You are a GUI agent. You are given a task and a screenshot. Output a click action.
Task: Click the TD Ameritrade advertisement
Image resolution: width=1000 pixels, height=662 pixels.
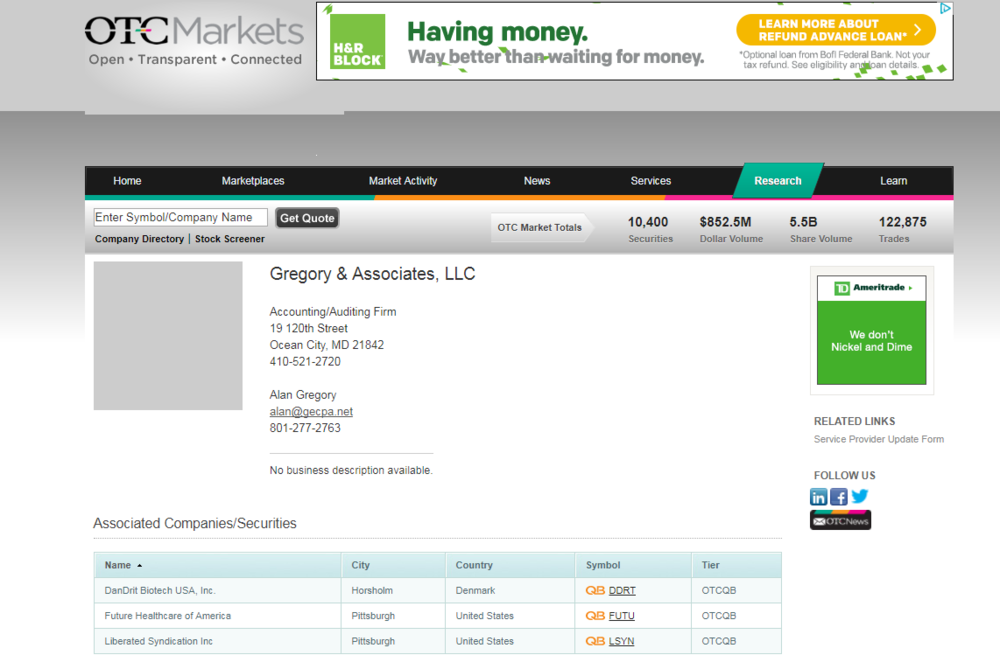[x=871, y=330]
